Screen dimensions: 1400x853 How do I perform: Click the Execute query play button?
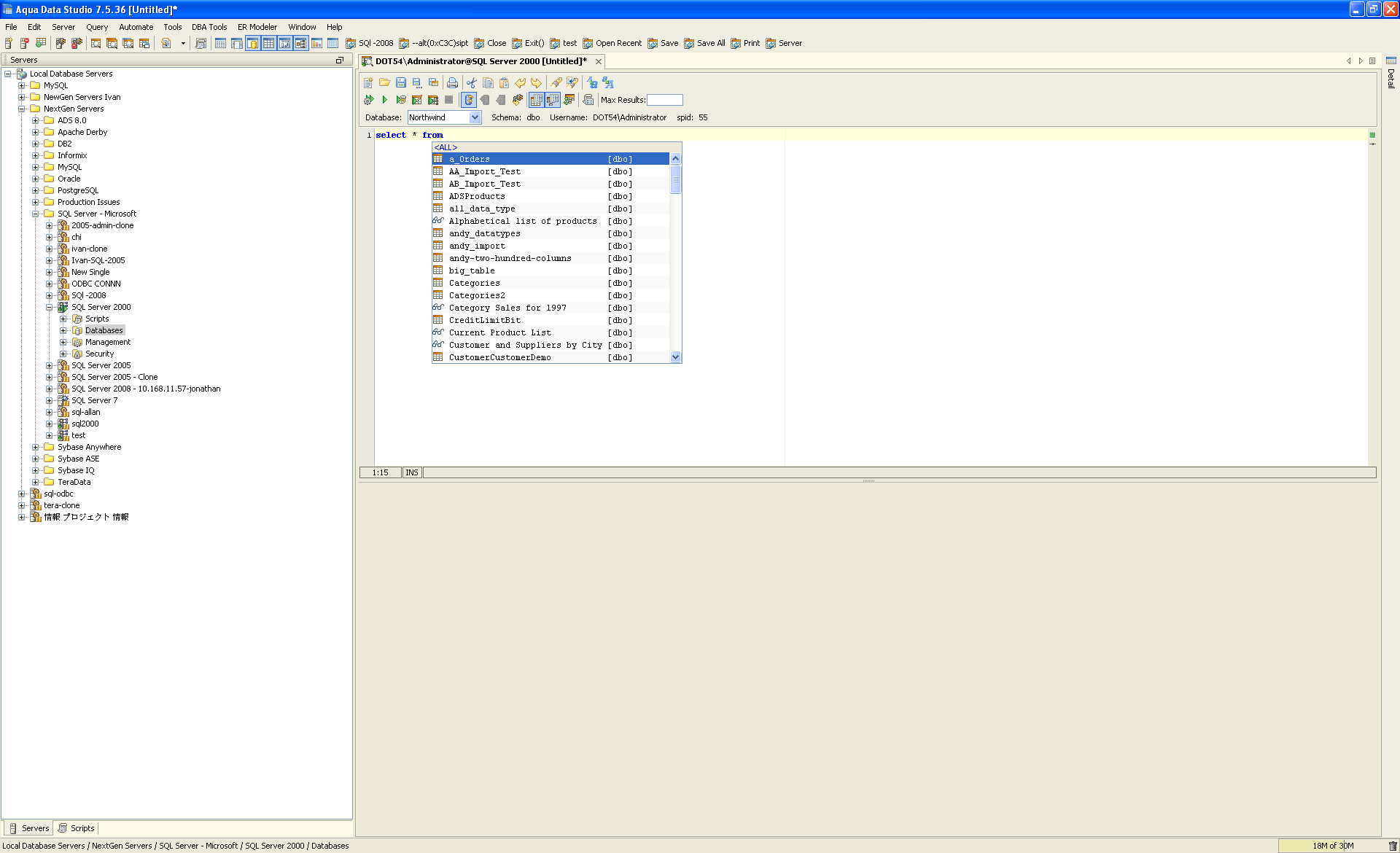point(384,100)
